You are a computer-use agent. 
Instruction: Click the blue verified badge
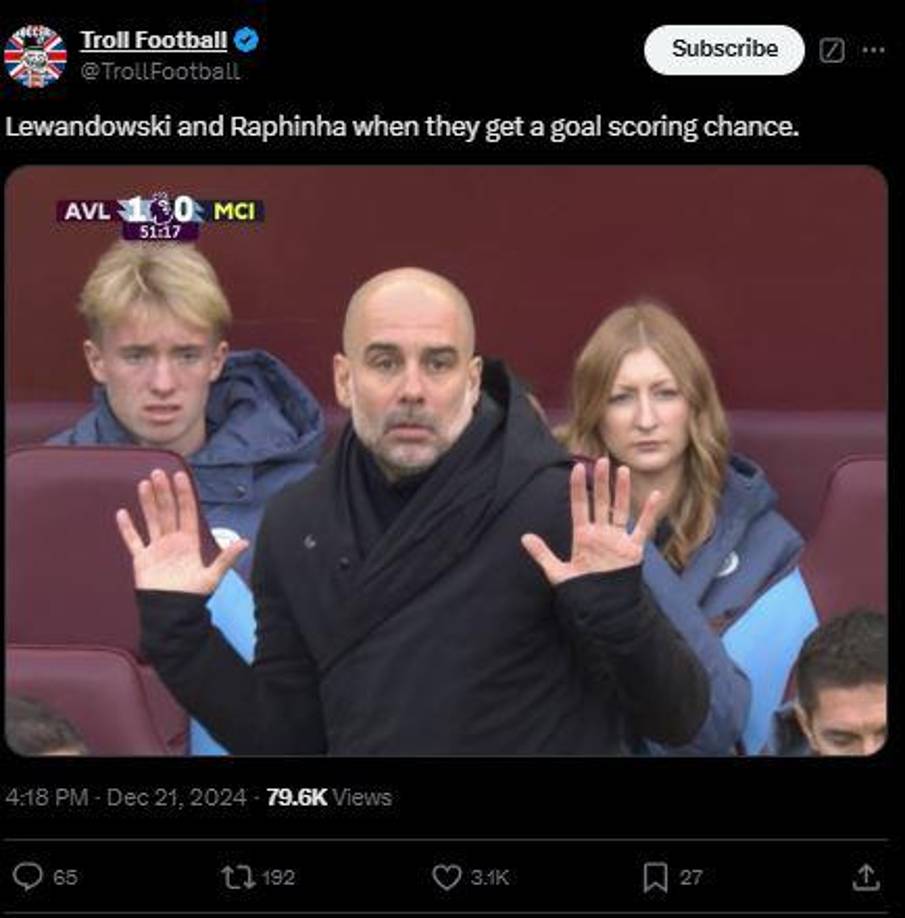tap(247, 41)
